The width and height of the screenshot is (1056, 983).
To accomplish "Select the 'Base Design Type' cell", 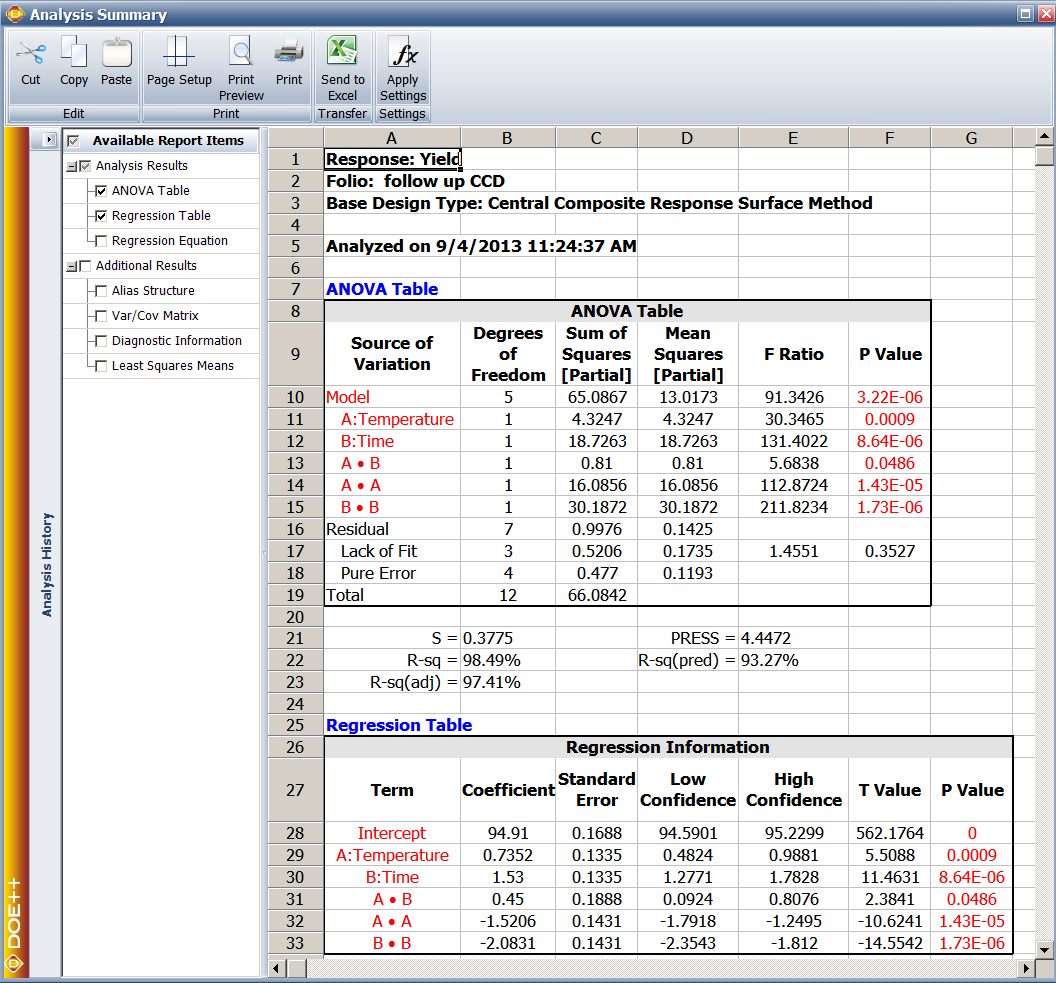I will pyautogui.click(x=599, y=203).
